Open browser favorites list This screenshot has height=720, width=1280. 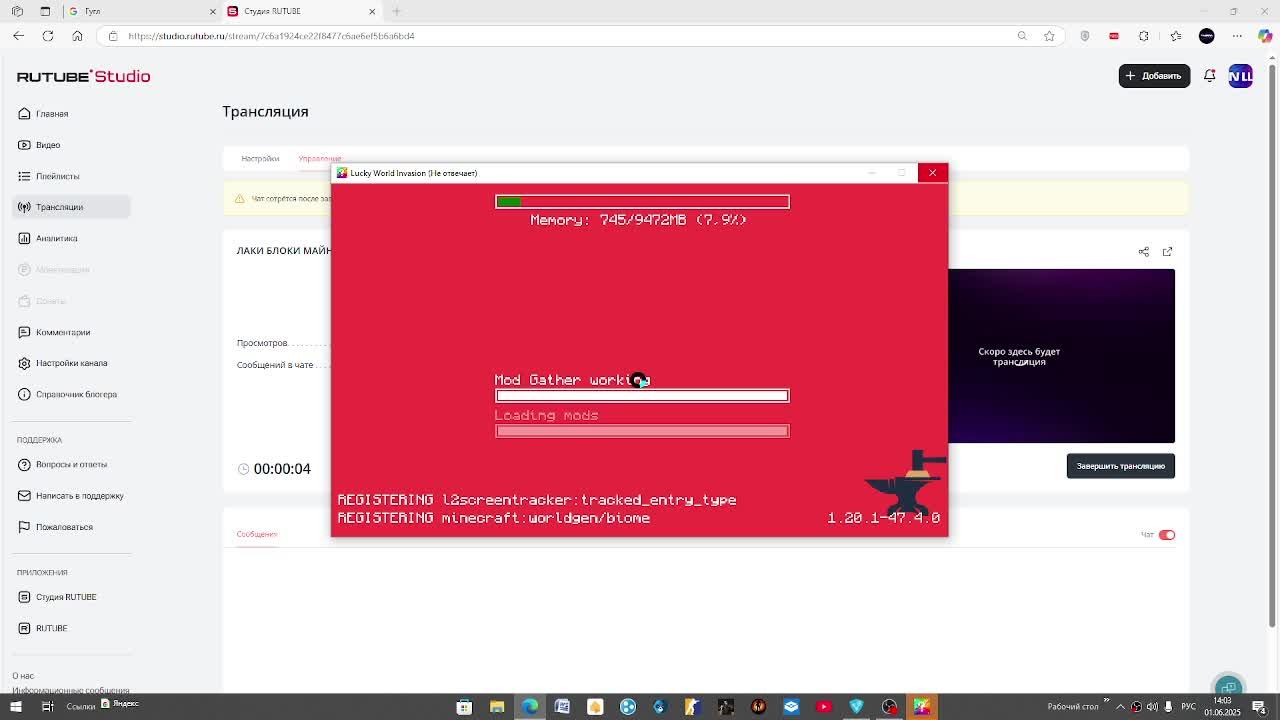tap(1176, 36)
